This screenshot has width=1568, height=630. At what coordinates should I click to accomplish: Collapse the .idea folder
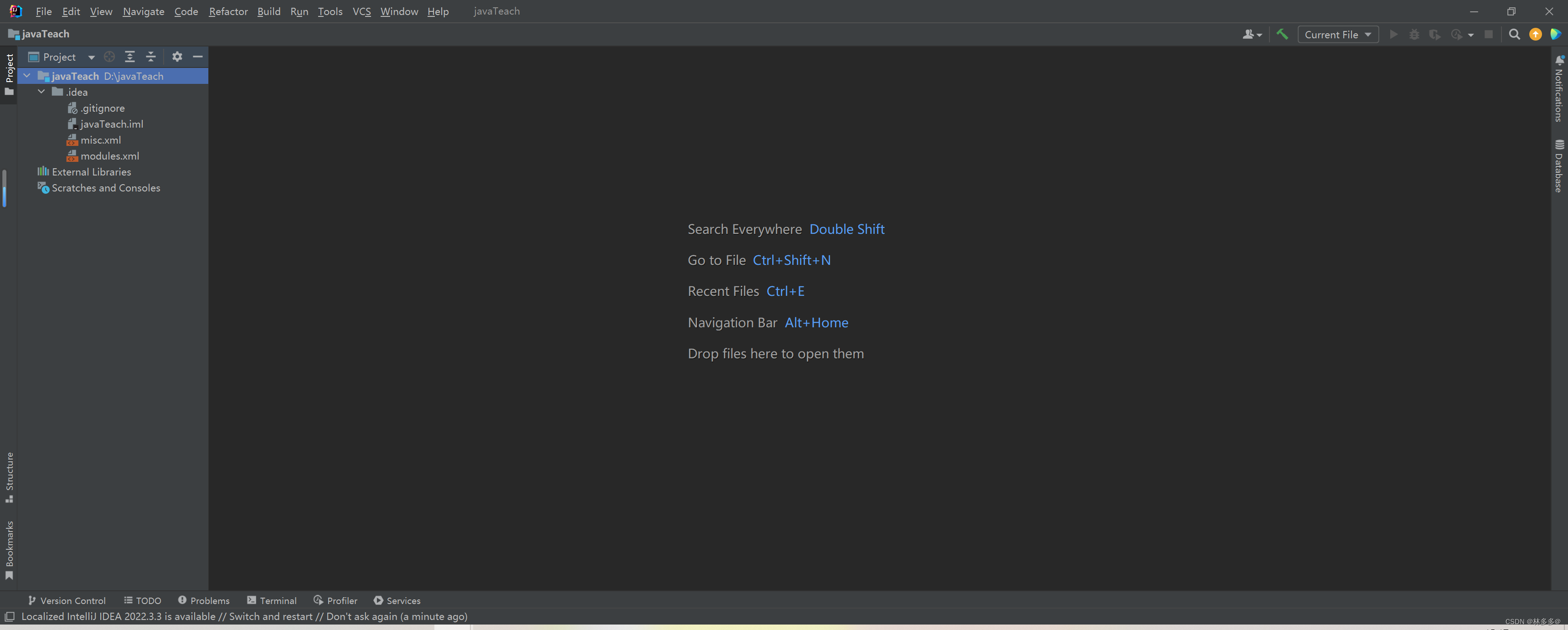click(41, 91)
